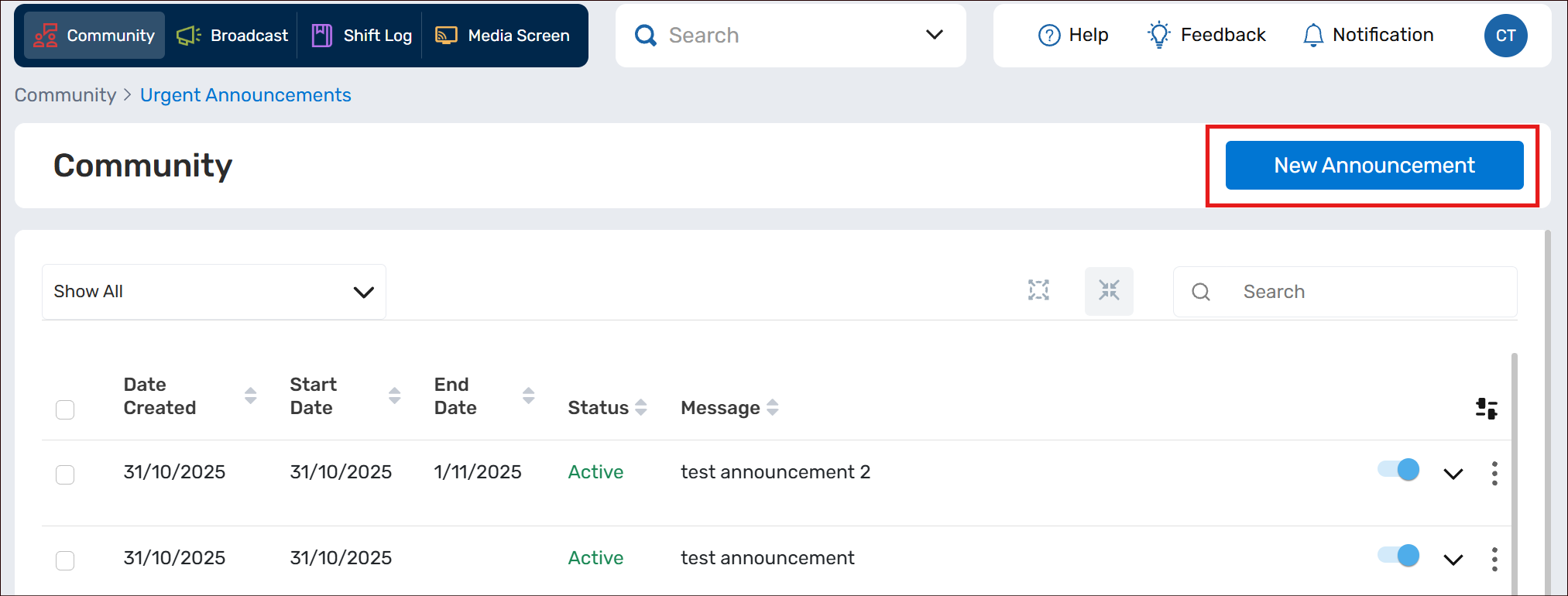Tick the checkbox for test announcement 2 row
Screen dimensions: 1568x596
pos(65,474)
